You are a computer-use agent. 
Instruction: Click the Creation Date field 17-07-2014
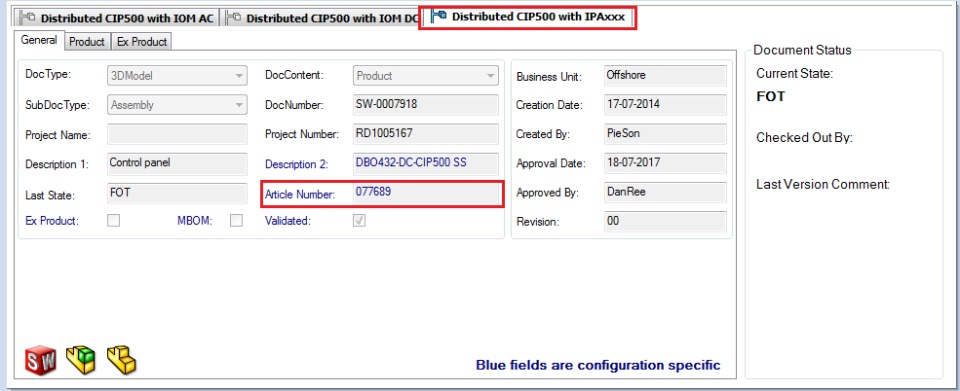(665, 105)
